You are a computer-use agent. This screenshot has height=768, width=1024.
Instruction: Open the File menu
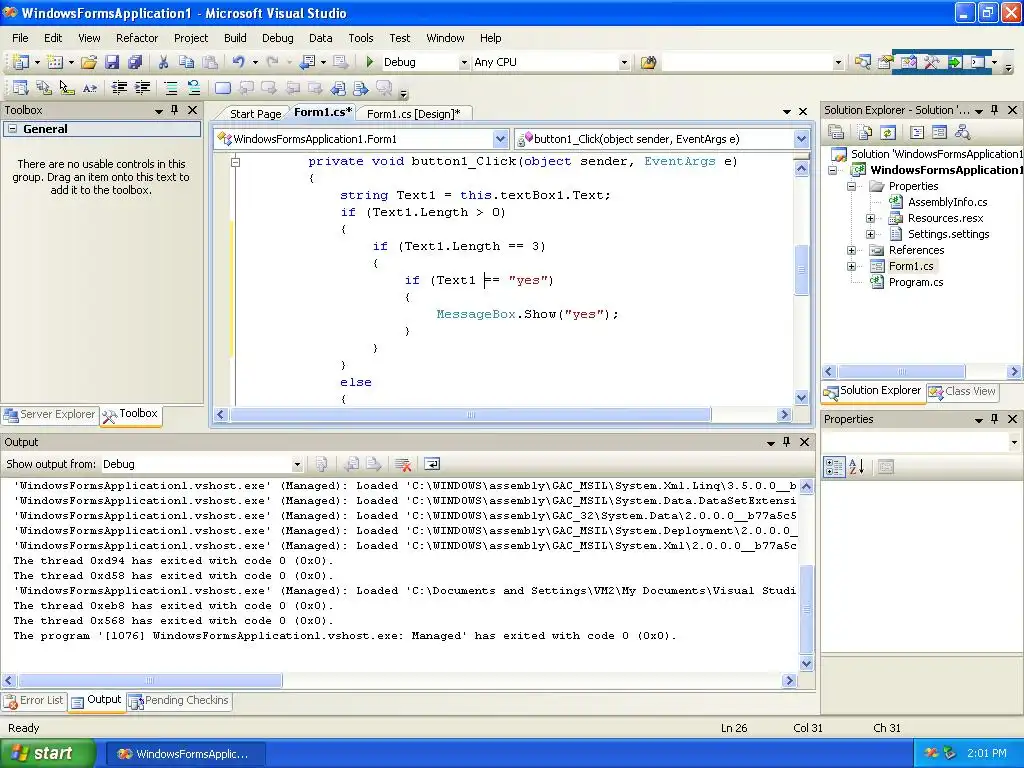(x=20, y=38)
